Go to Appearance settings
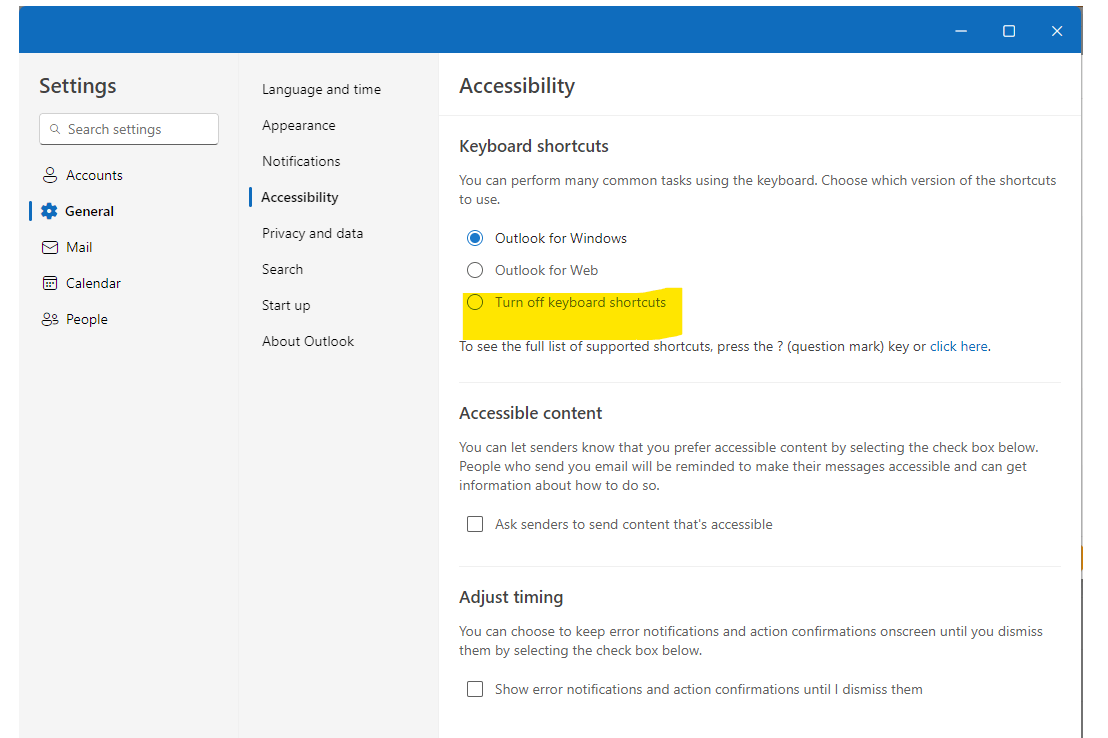 [299, 126]
